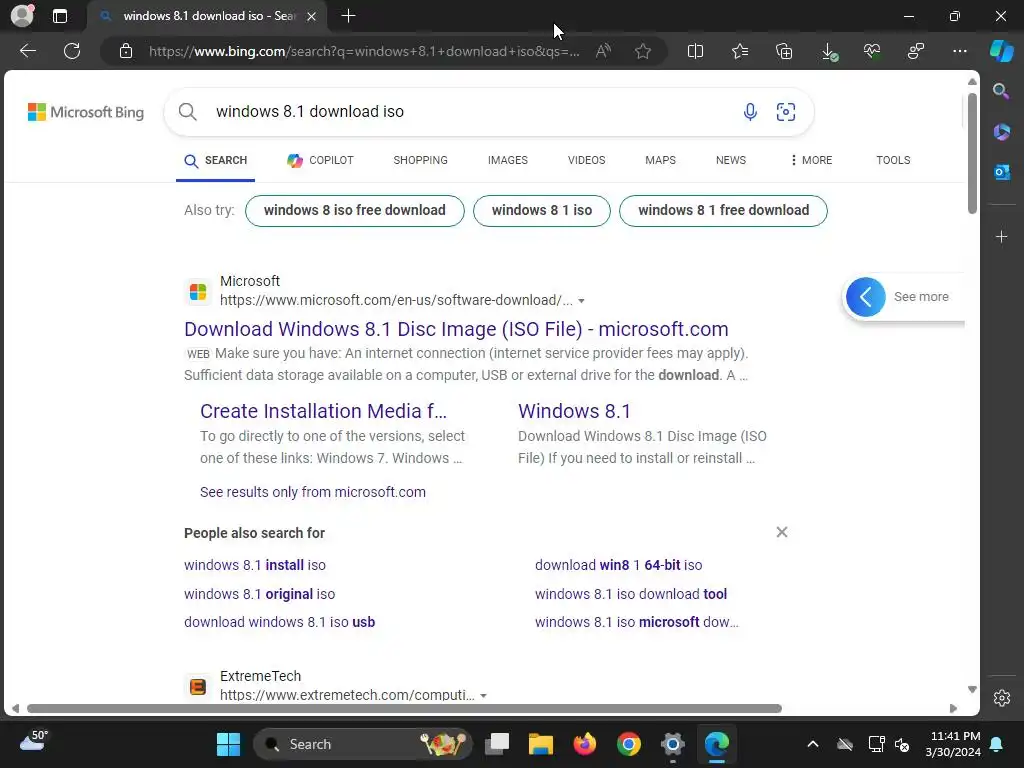Open the MORE search categories dropdown
Screen dimensions: 1024x768
811,160
